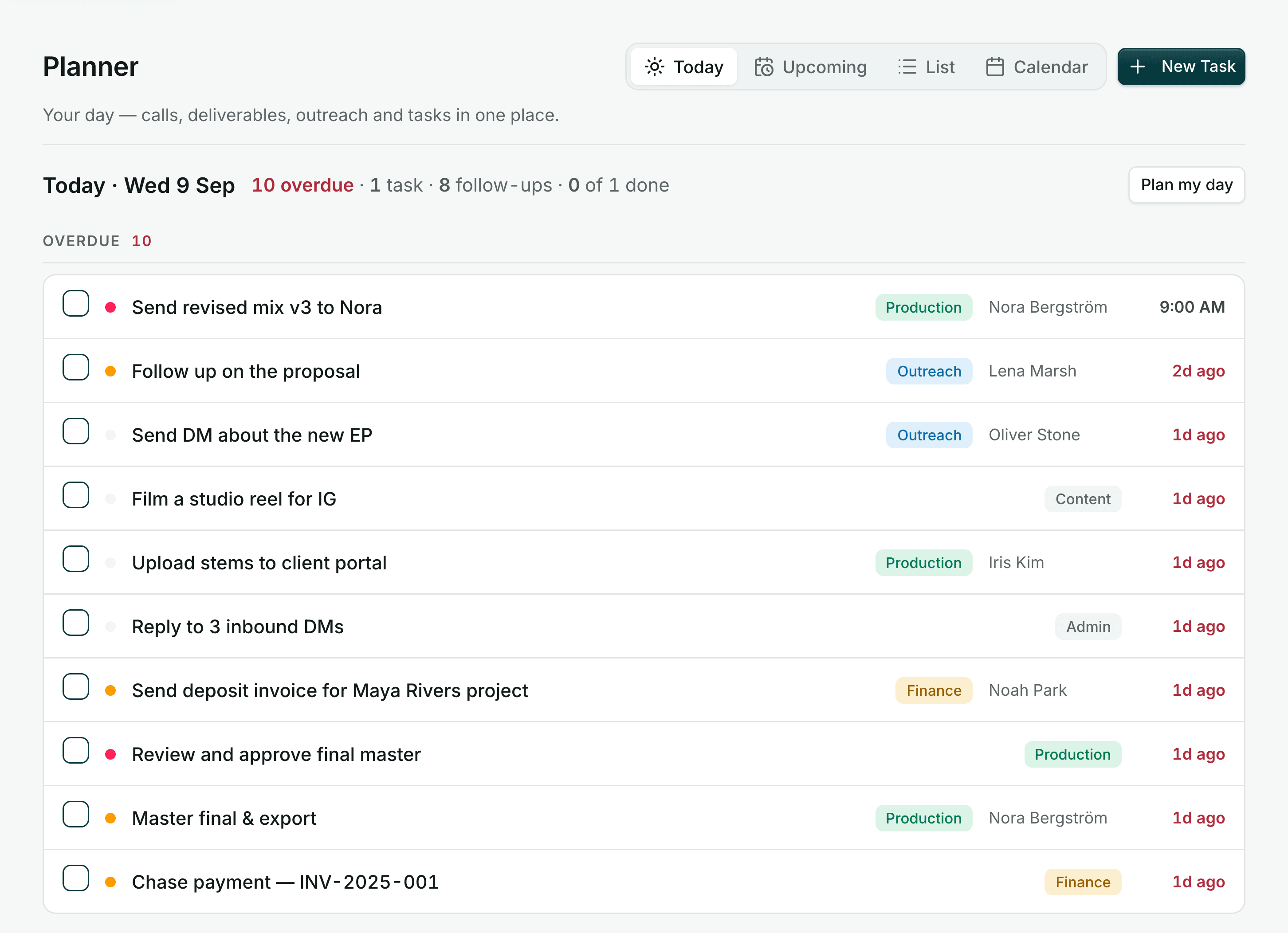Click the list lines icon beside List

click(x=907, y=67)
